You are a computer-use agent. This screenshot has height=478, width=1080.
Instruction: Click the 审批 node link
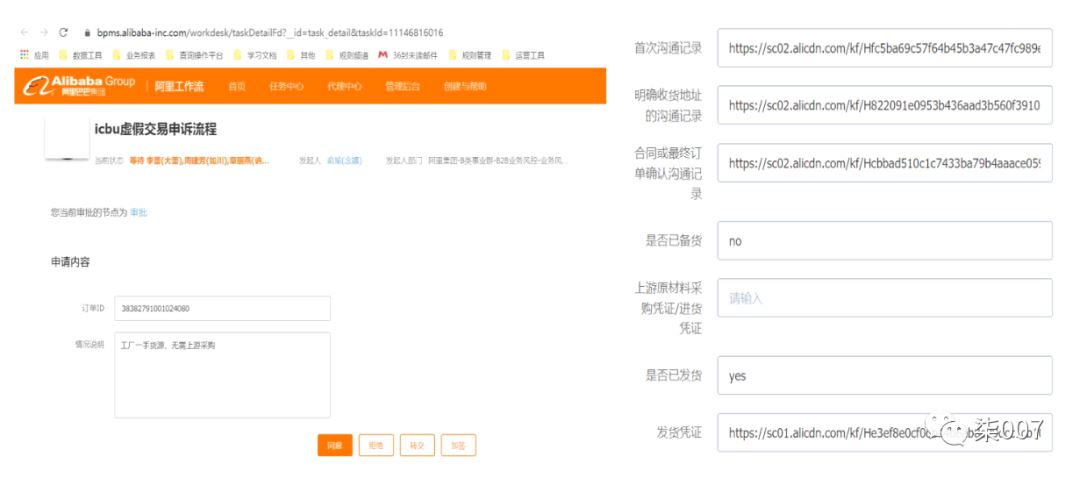coord(139,213)
